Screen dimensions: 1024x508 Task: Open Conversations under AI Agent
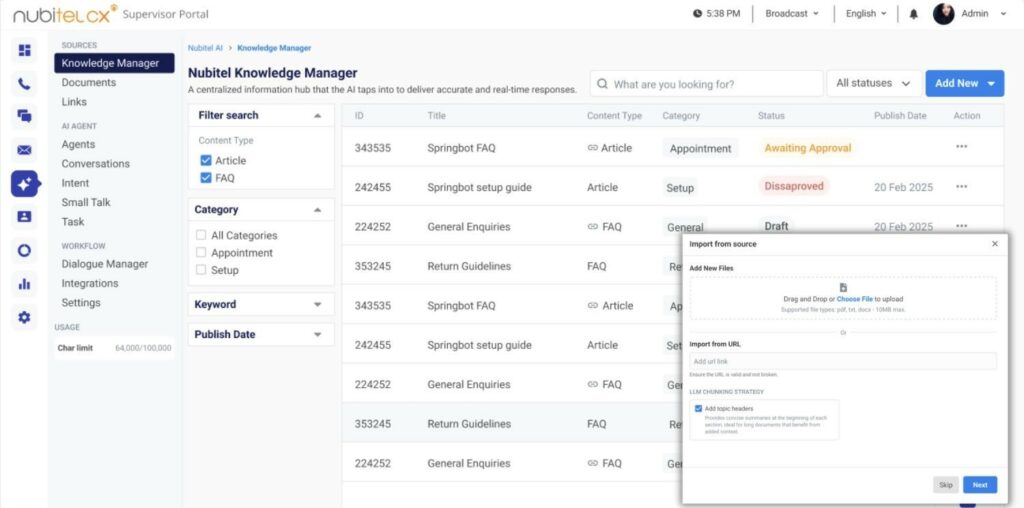(95, 164)
